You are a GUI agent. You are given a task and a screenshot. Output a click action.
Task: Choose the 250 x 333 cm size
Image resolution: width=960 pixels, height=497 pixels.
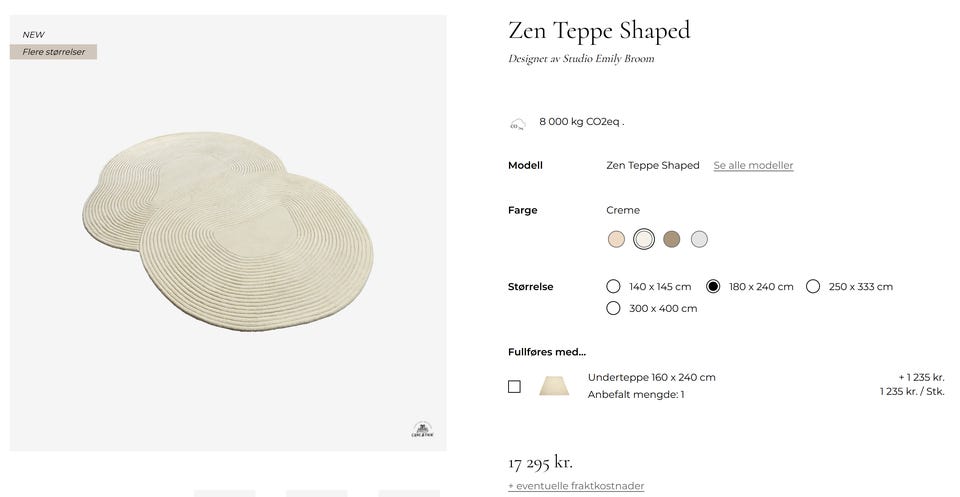point(813,286)
